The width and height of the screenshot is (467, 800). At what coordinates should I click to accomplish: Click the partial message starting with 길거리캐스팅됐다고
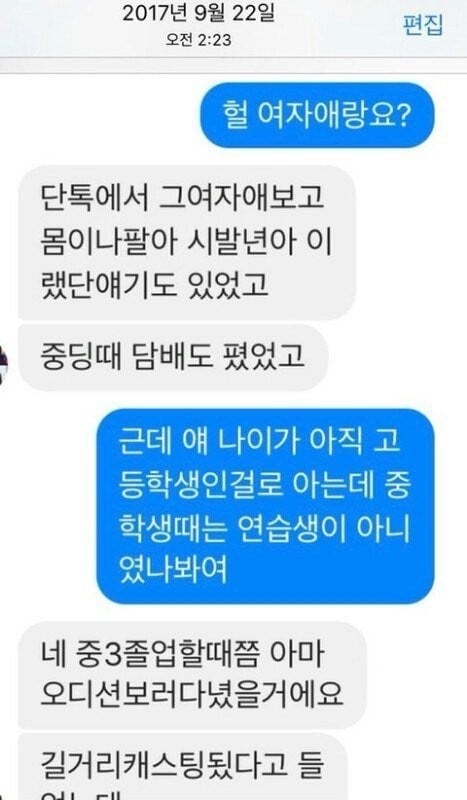point(183,767)
